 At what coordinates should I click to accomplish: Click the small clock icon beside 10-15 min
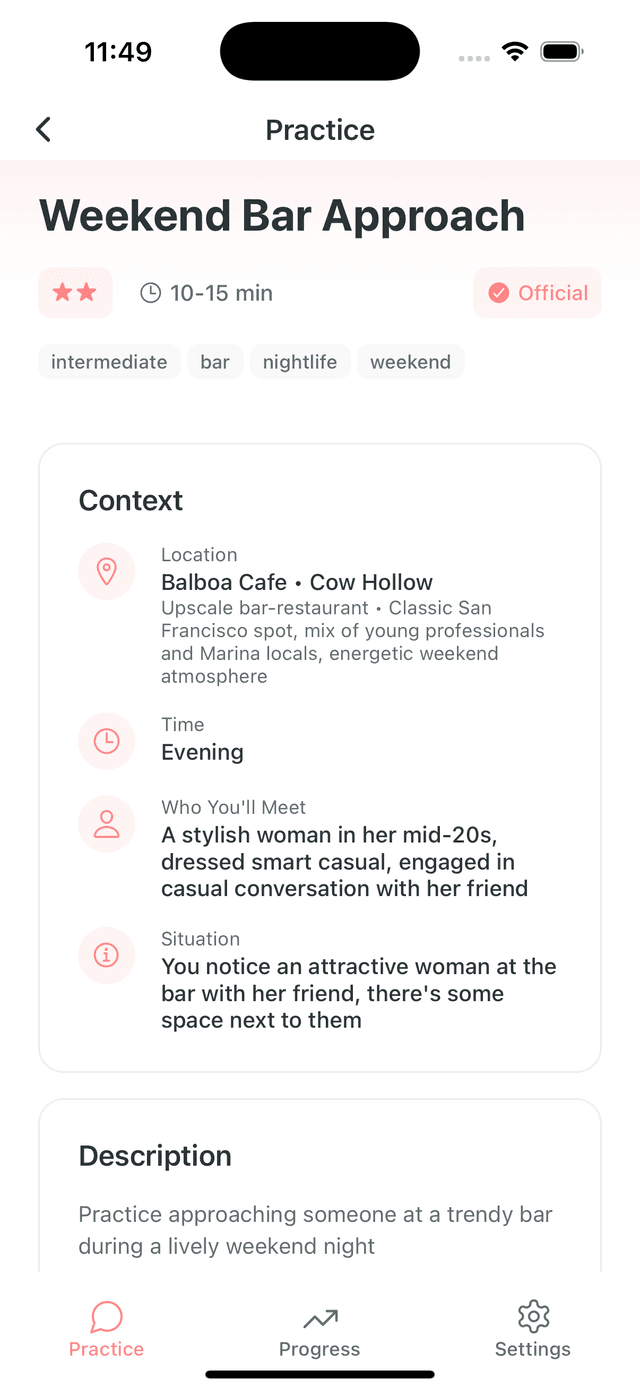(x=150, y=293)
